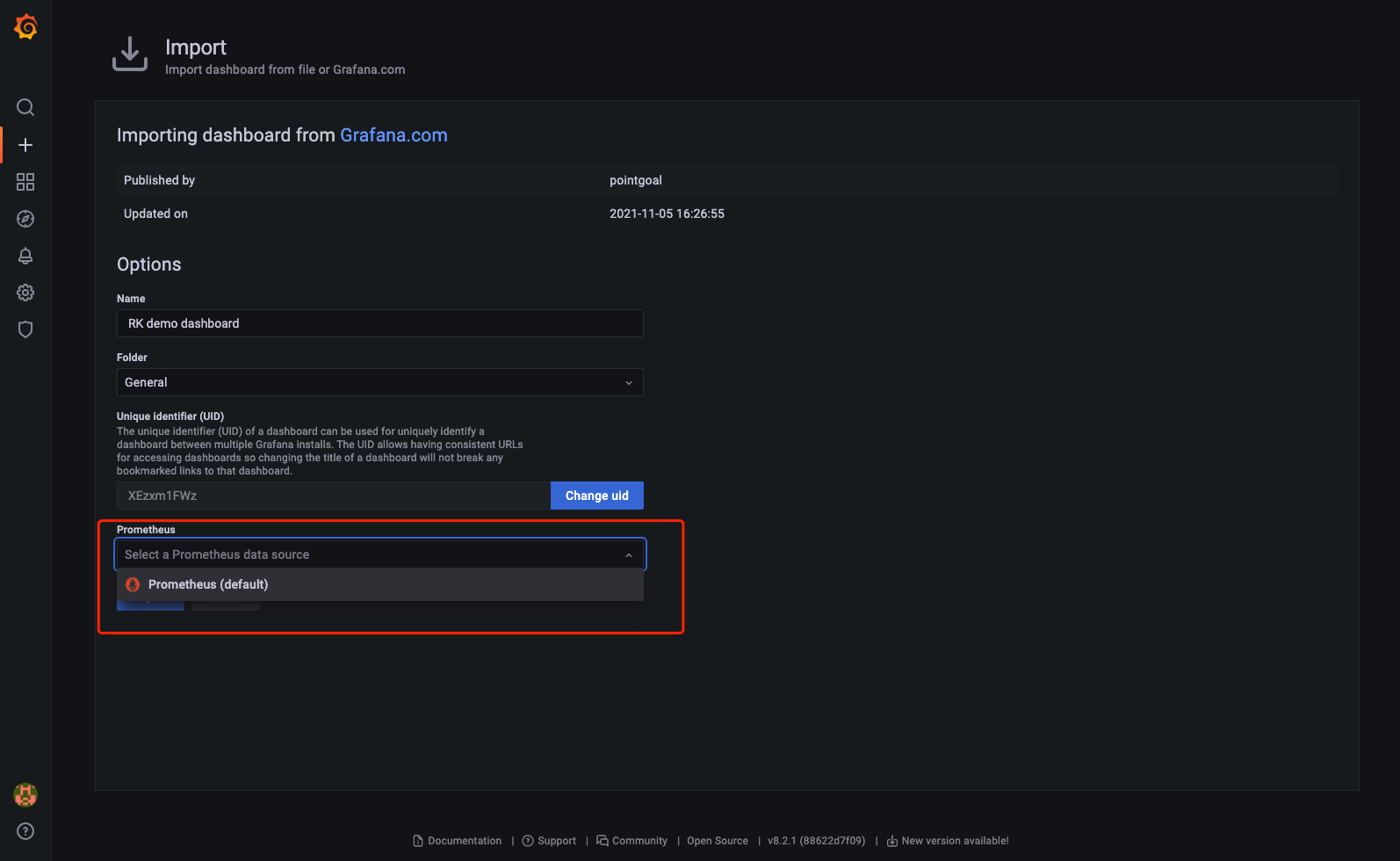Screen dimensions: 1400x861
Task: Open the Server Admin shield icon
Action: pos(25,329)
